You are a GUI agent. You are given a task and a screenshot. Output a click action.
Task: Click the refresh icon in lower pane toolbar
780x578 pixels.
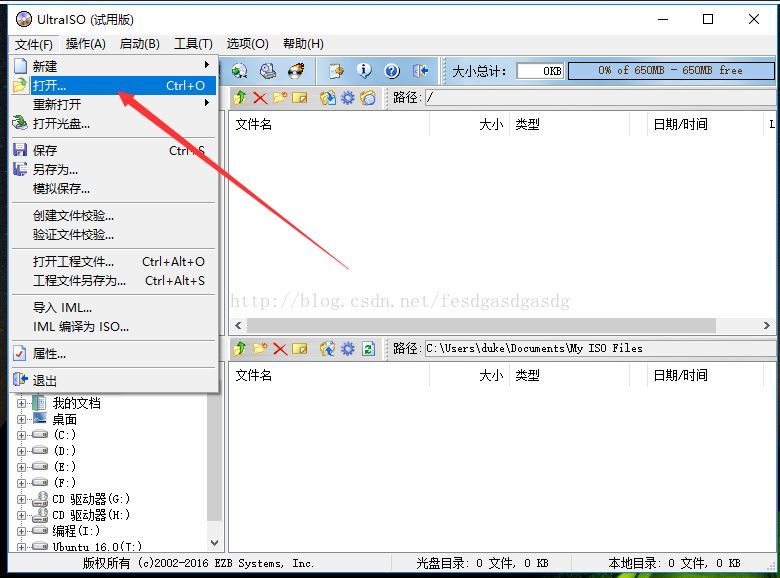368,348
